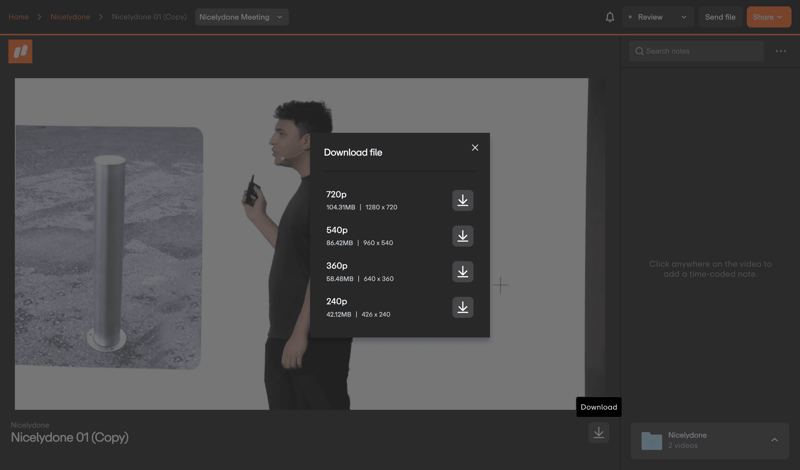800x470 pixels.
Task: Click the '86.42MB | 960 x 540' details
Action: 360,243
